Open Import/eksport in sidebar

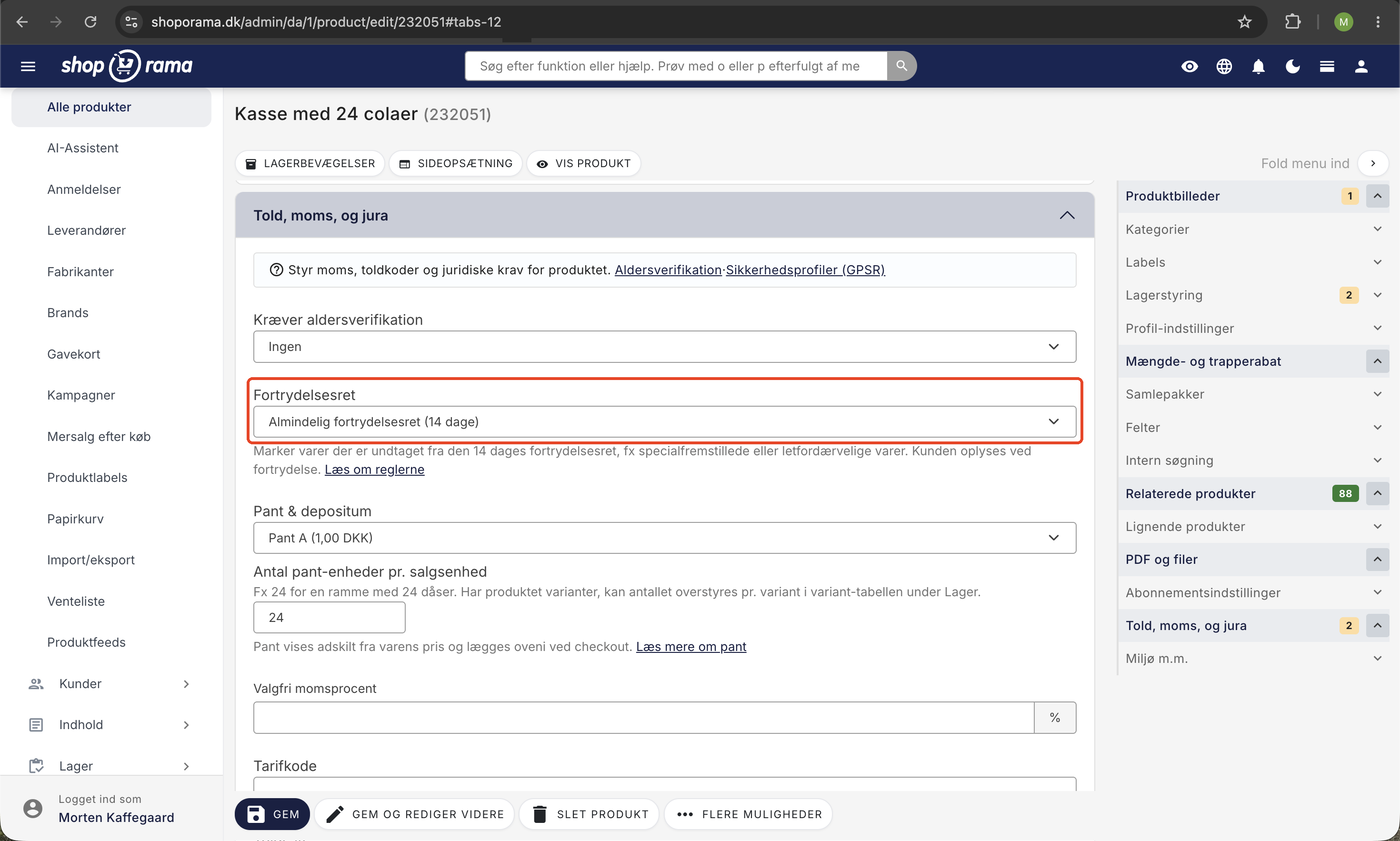point(91,560)
